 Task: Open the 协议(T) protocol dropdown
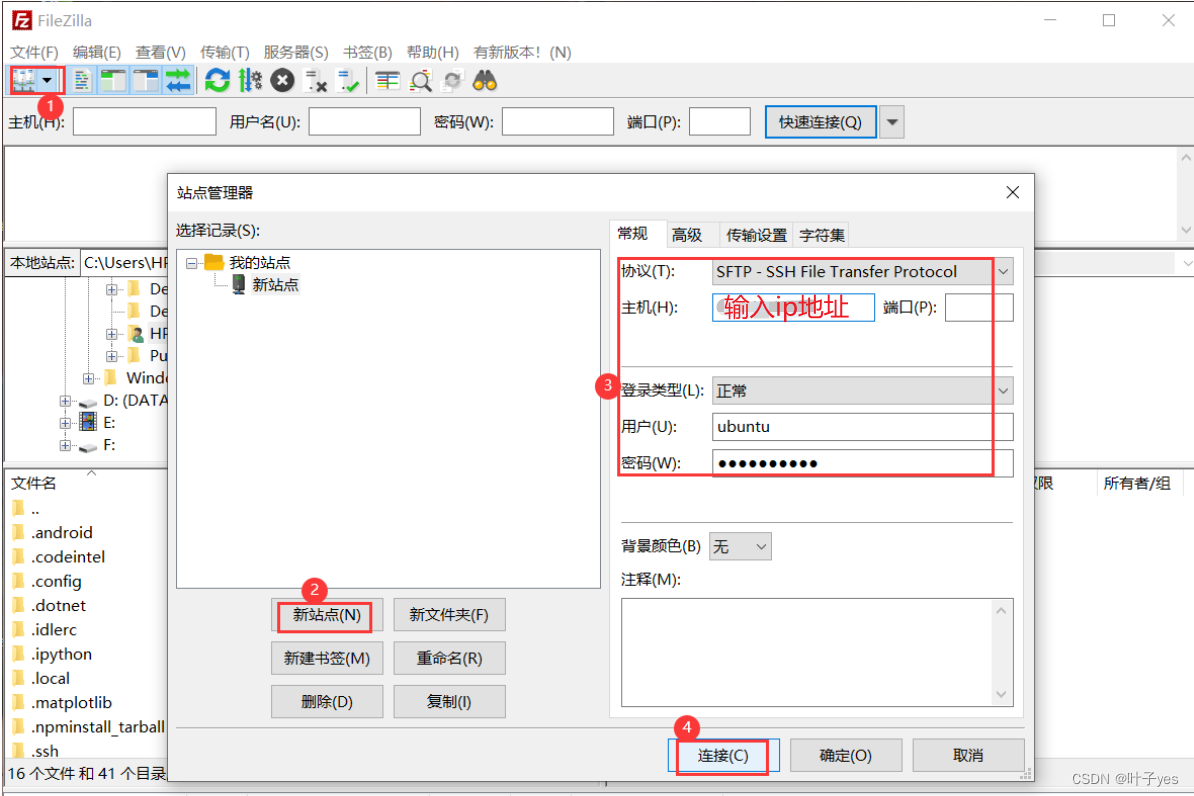click(863, 271)
